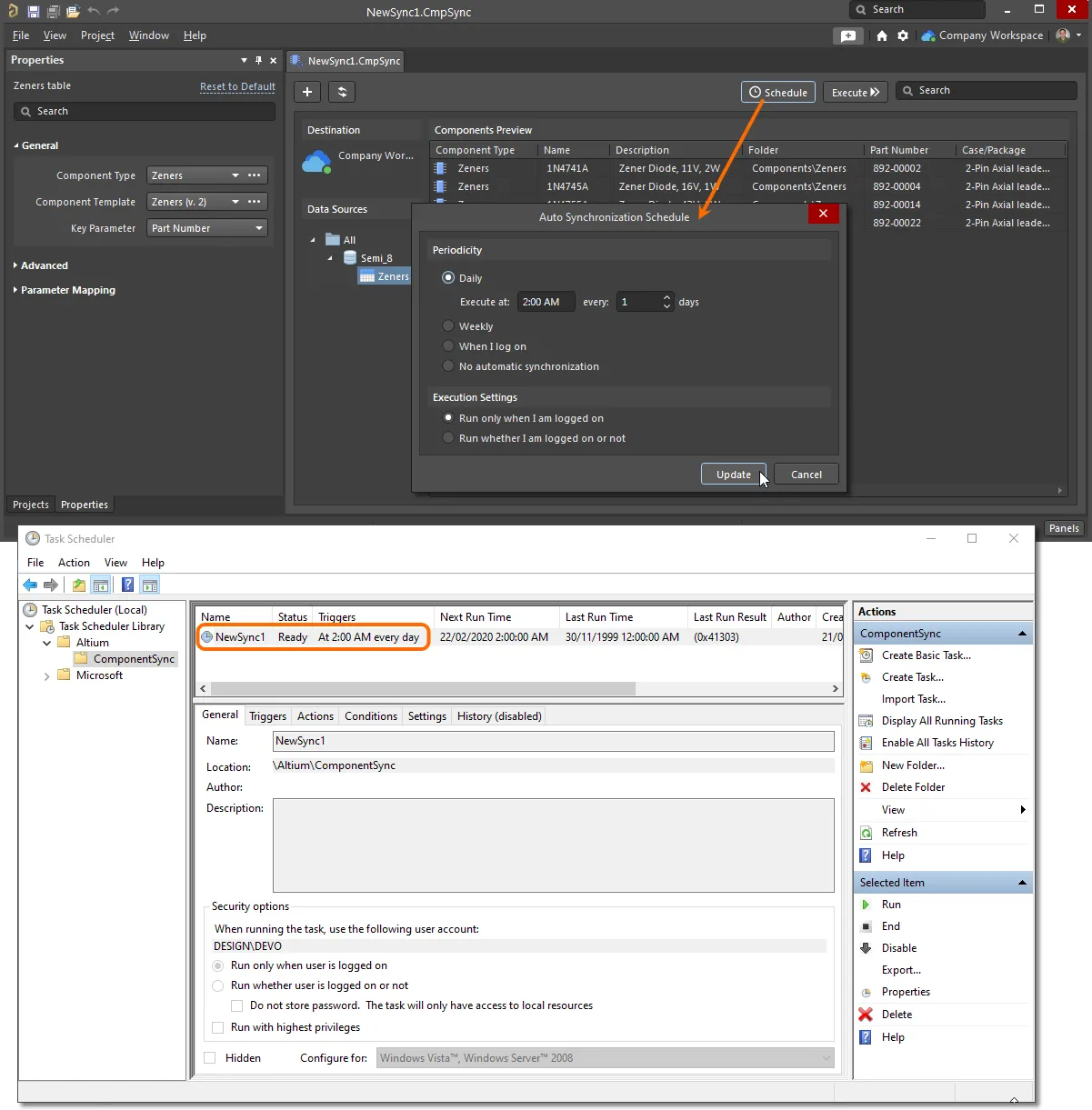The width and height of the screenshot is (1092, 1110).
Task: Click the Redo arrow in the Altium title bar
Action: pyautogui.click(x=114, y=11)
